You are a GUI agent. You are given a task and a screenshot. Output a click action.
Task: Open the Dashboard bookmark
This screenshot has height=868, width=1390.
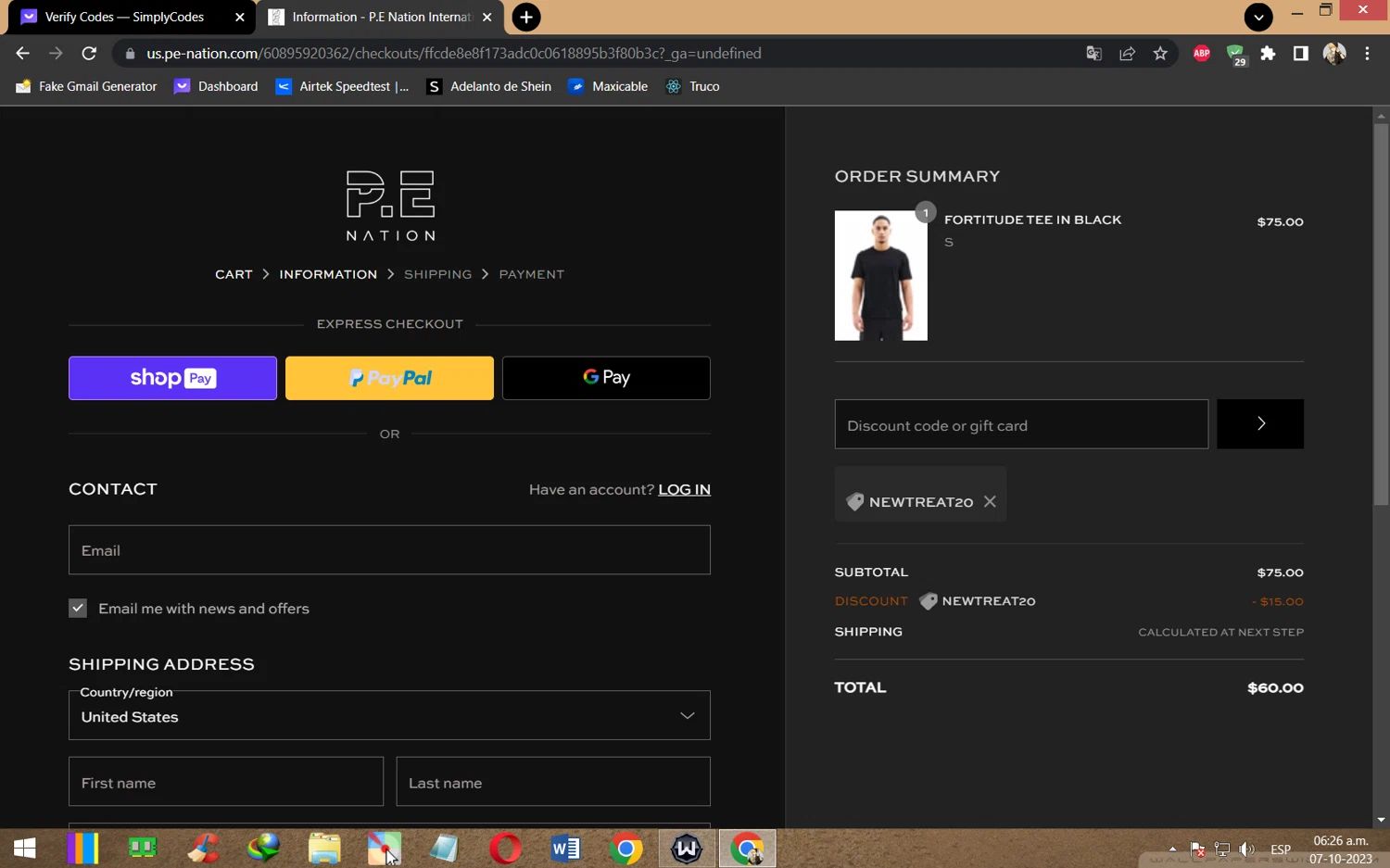(216, 86)
